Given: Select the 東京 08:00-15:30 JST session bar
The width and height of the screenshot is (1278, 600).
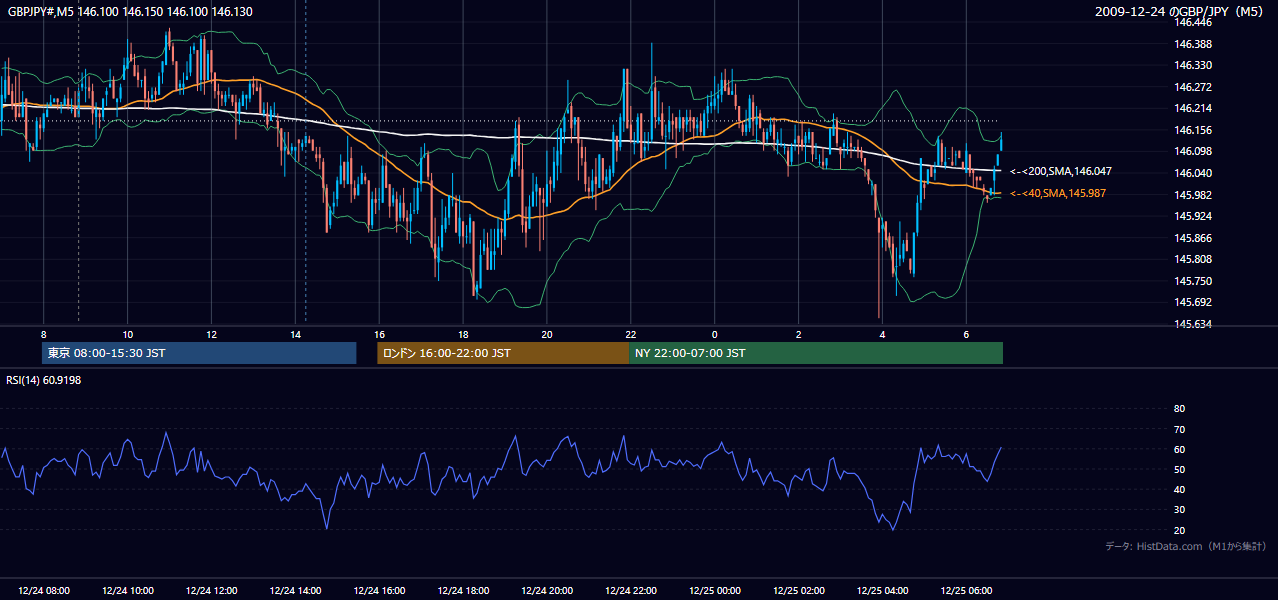Looking at the screenshot, I should click(x=199, y=353).
